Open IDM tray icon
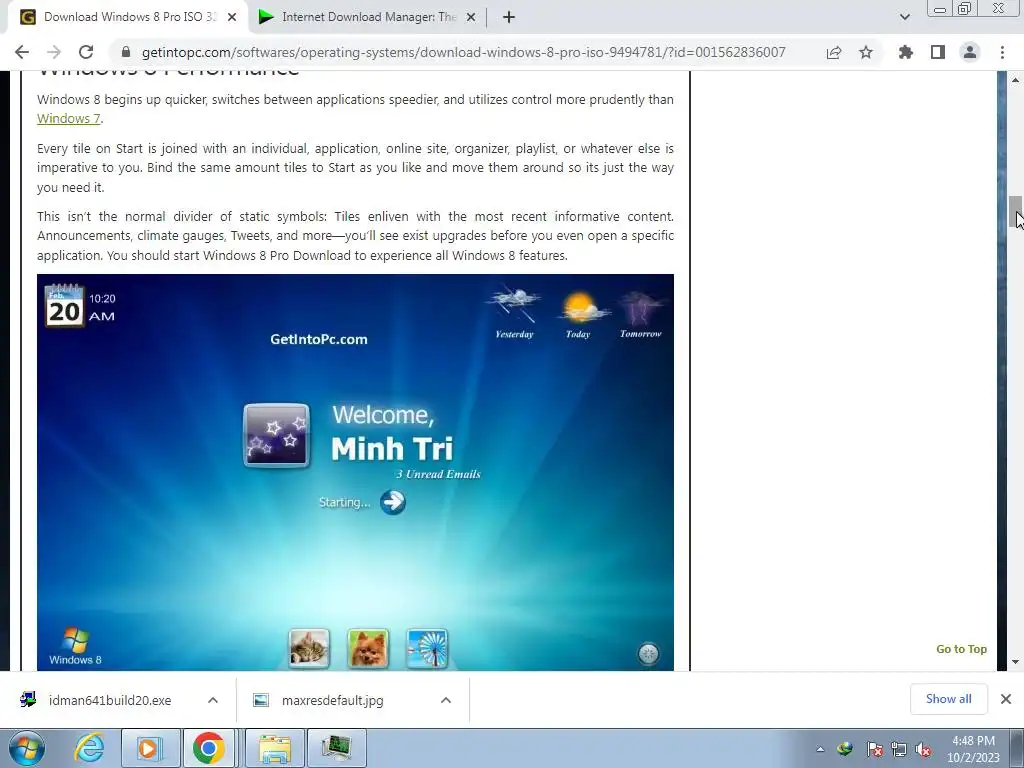Viewport: 1024px width, 768px height. tap(845, 749)
